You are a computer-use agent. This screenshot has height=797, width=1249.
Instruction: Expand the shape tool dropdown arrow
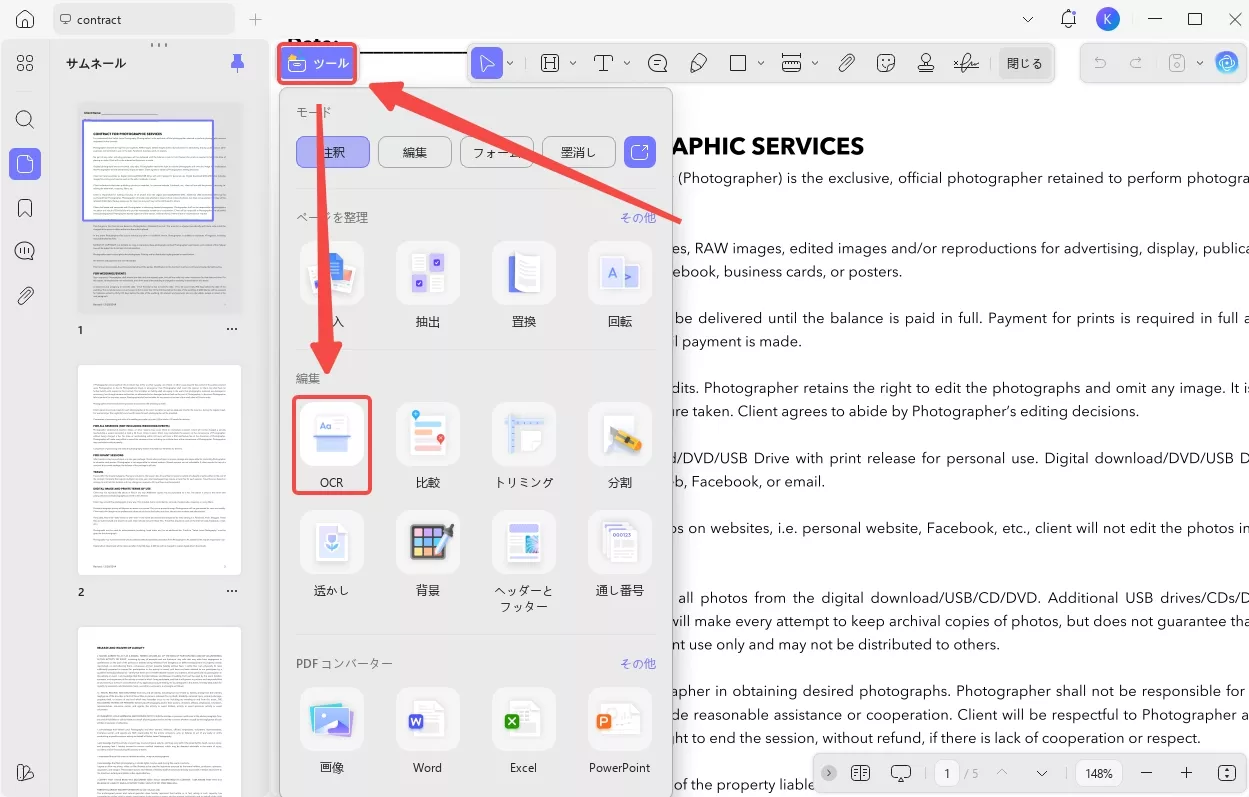coord(761,63)
